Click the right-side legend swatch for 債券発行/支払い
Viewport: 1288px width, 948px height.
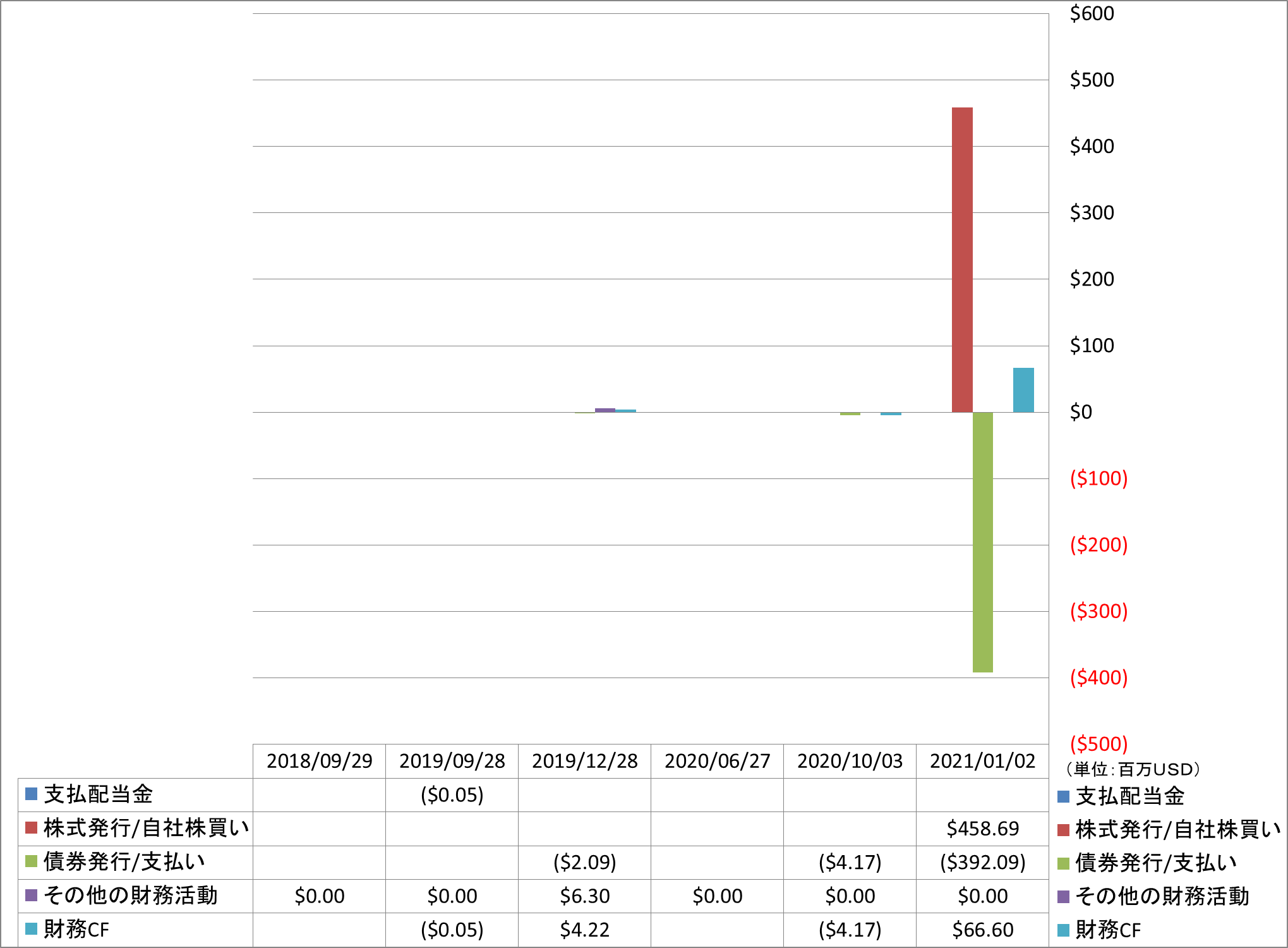[1064, 863]
